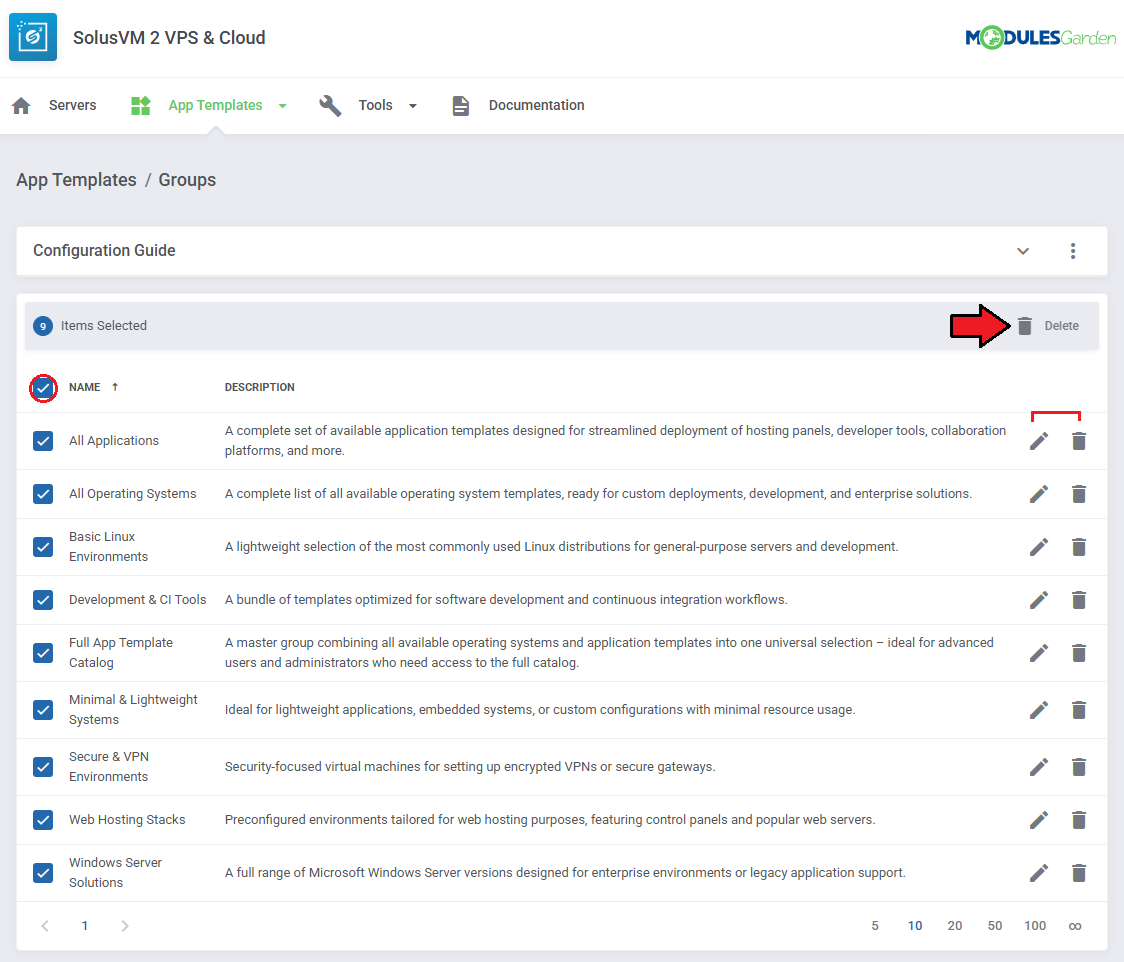Click the SolusVM 2 VPS & Cloud title
1124x962 pixels.
click(169, 37)
